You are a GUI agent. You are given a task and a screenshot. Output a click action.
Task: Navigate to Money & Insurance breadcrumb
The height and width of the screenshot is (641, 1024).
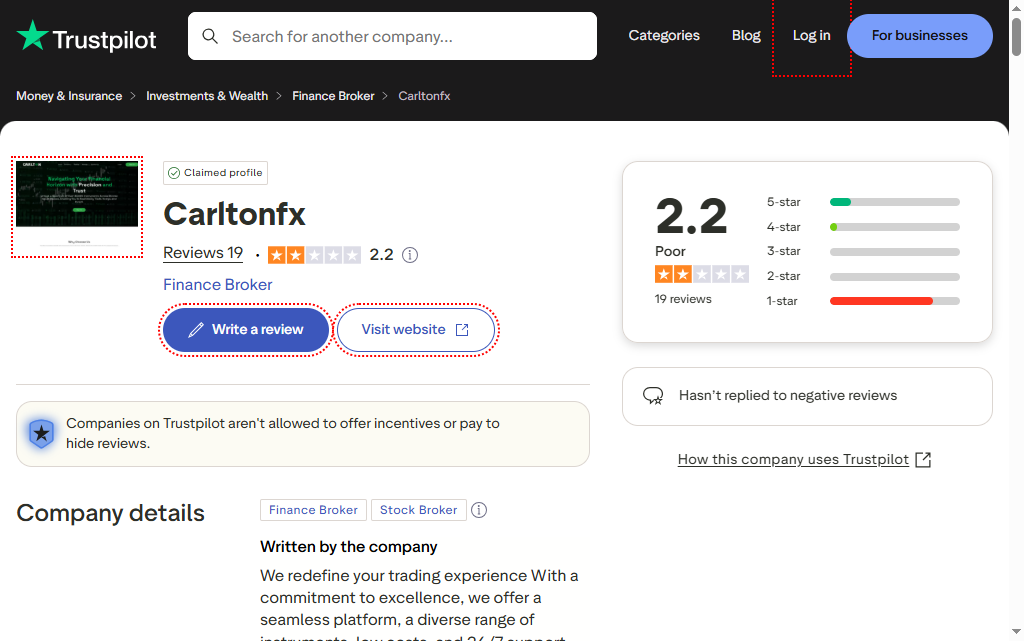[69, 96]
